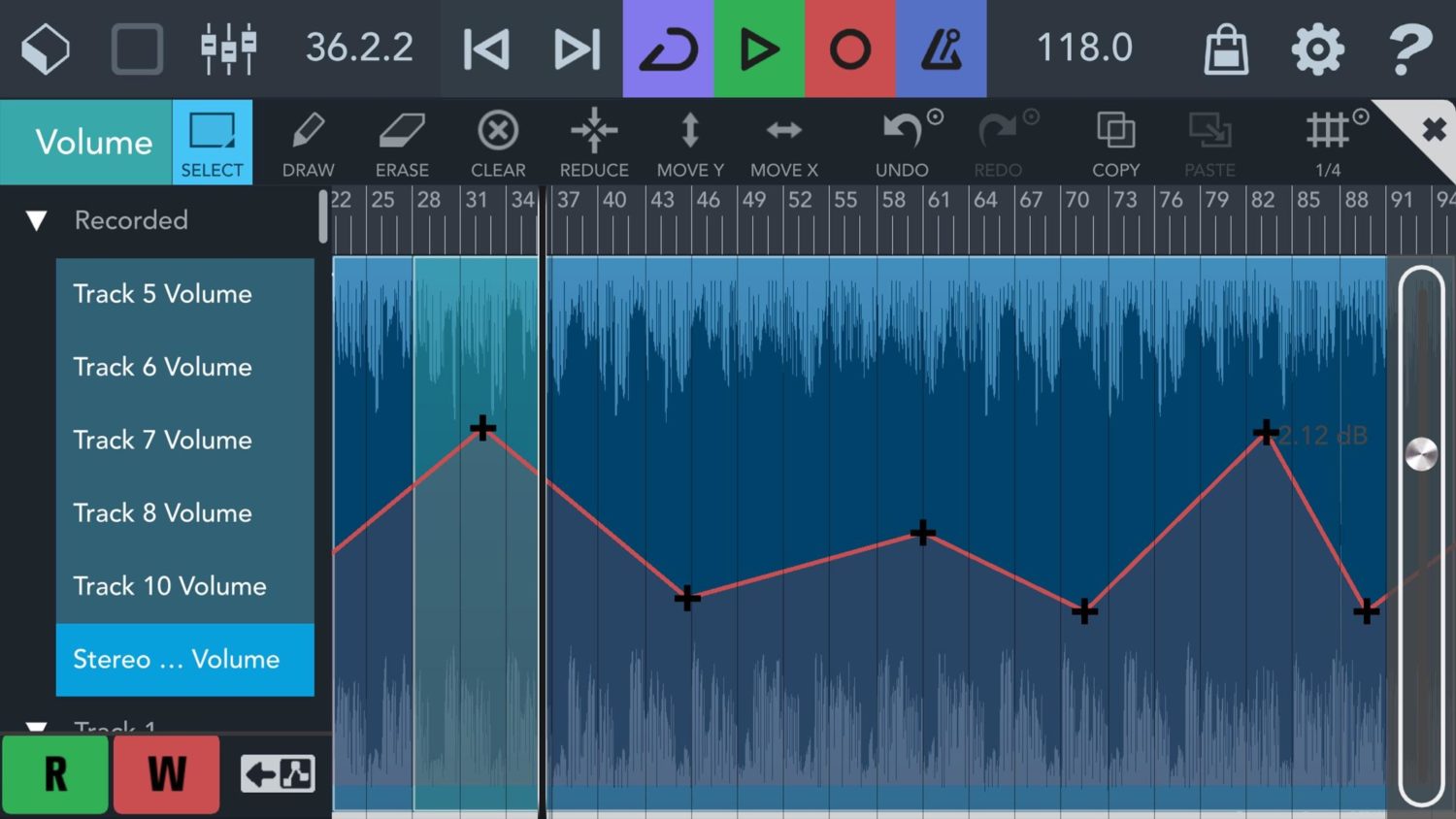Enable the metronome
Viewport: 1456px width, 819px height.
pos(941,48)
